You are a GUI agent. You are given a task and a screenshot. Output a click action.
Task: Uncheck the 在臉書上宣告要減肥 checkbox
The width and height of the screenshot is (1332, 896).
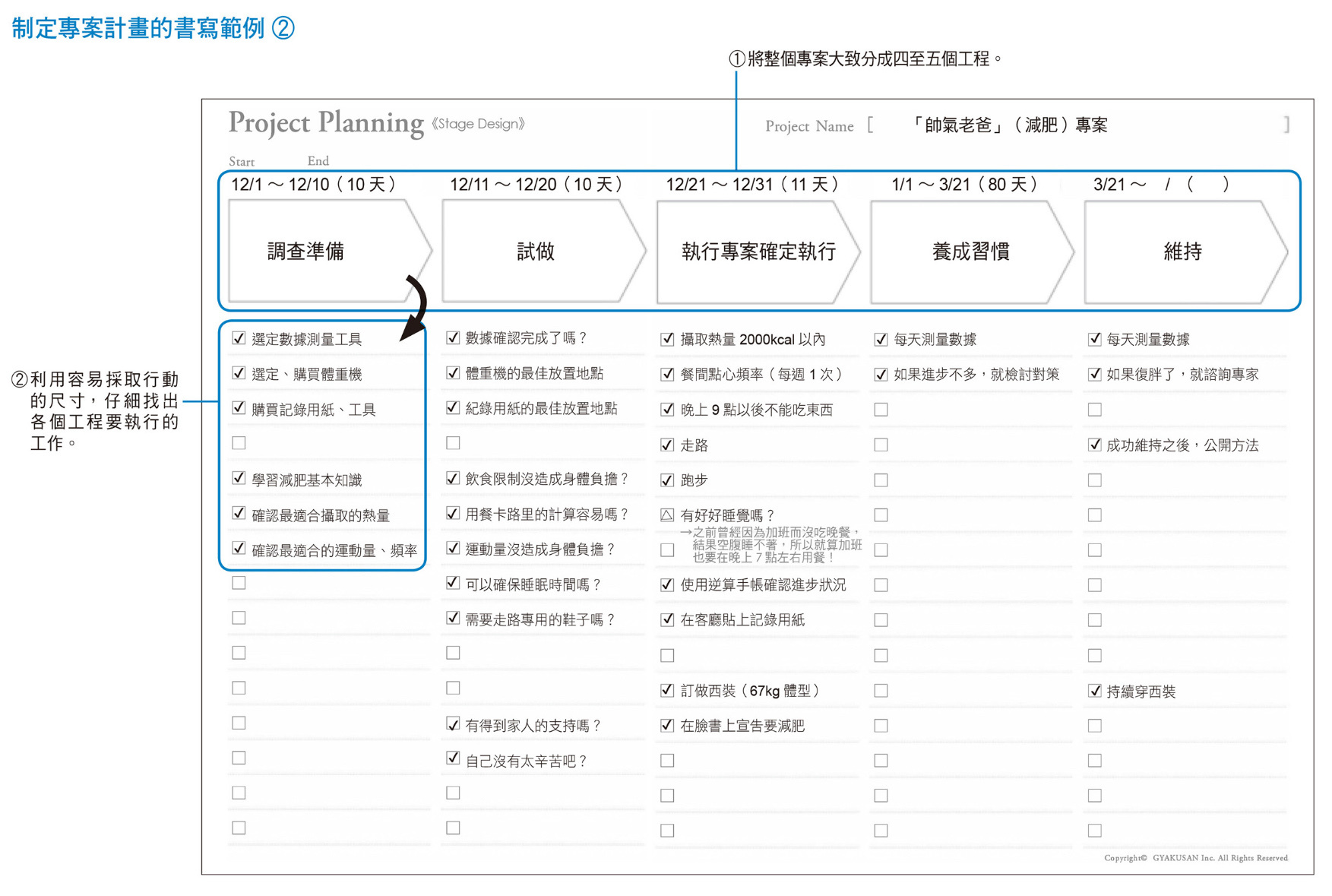(667, 725)
